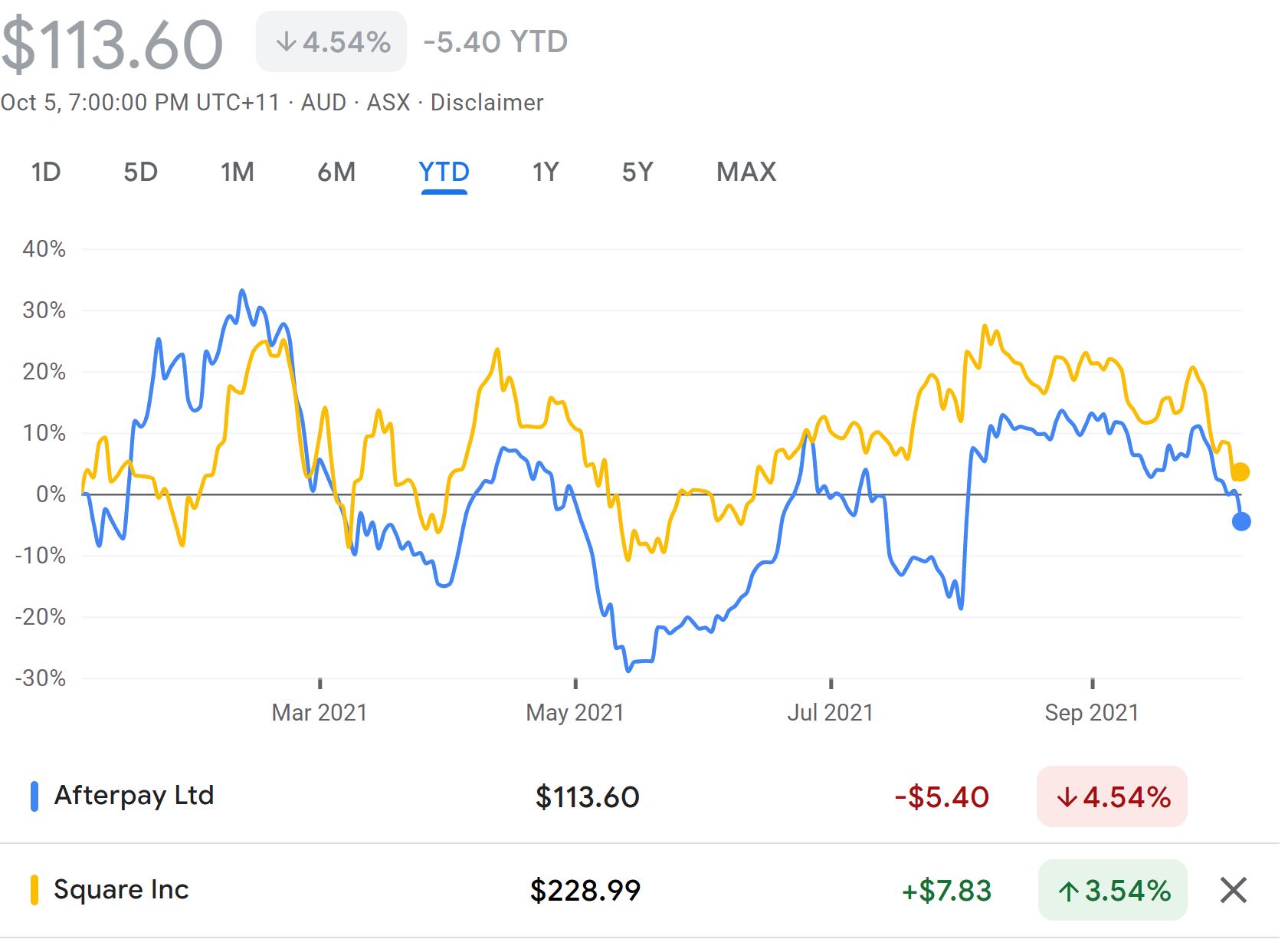
Task: Click the red 4.54% Afterpay change badge
Action: tap(1112, 797)
